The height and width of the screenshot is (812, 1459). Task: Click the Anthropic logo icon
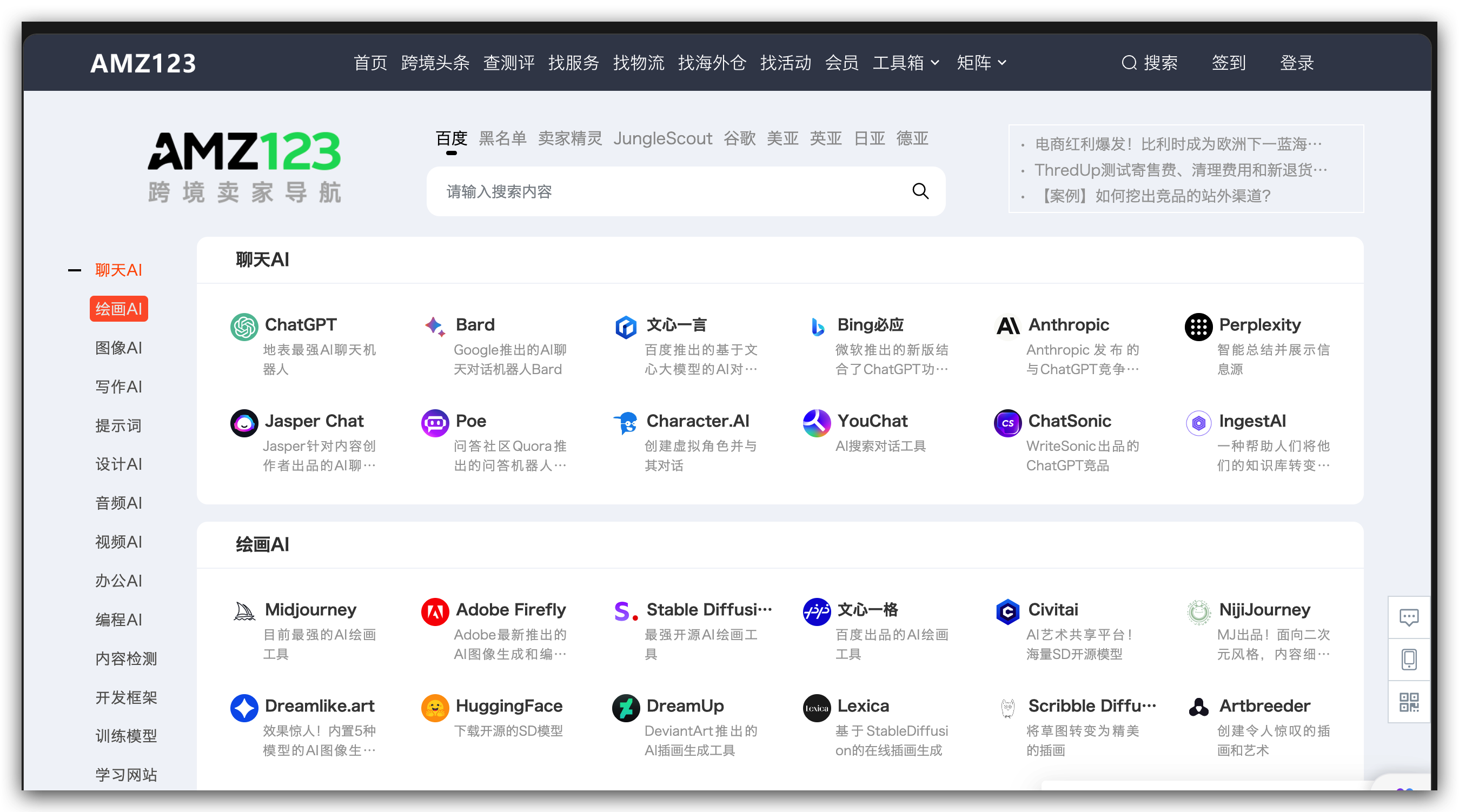tap(1007, 327)
